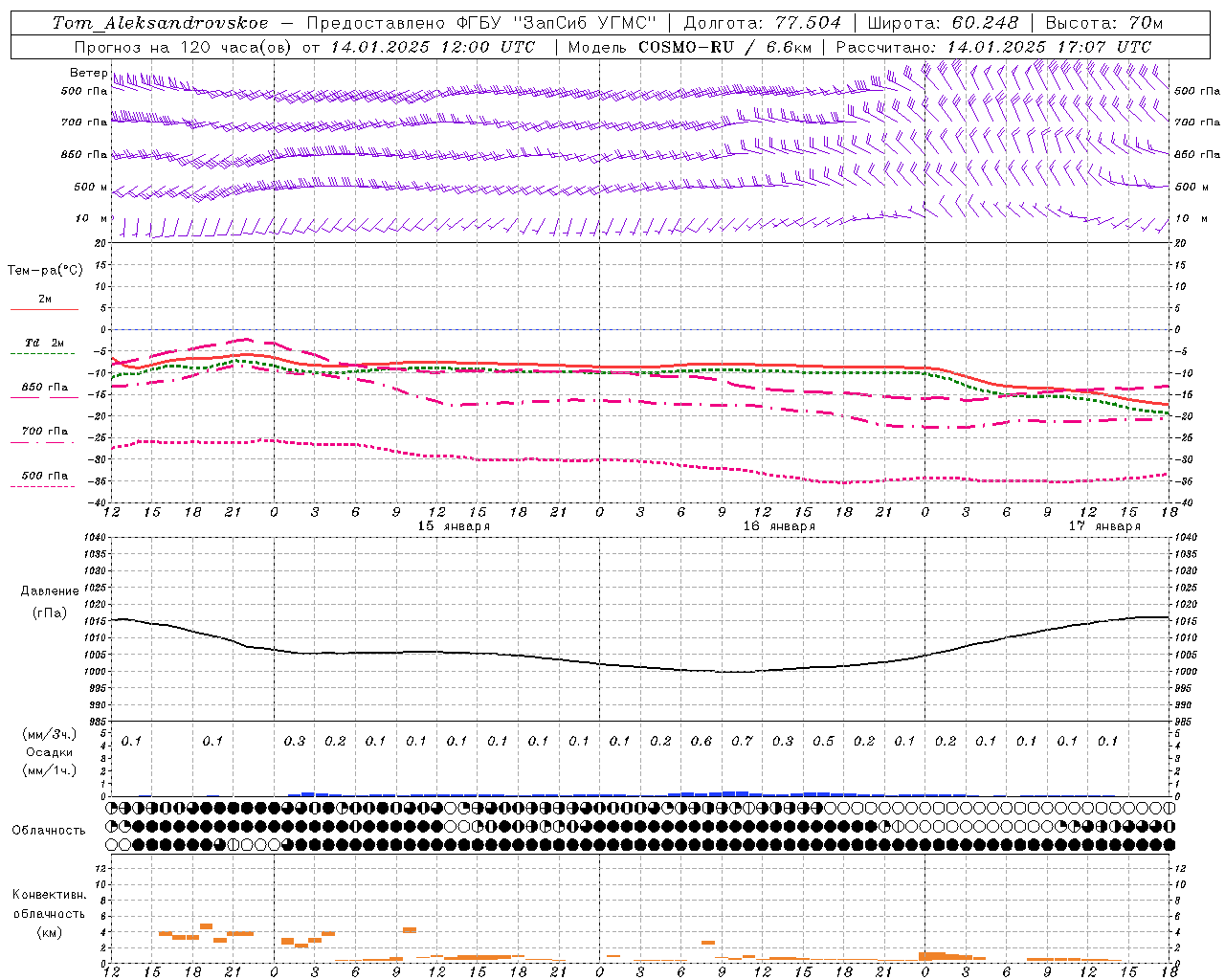Click the longitude value Долгота: 77.504
The width and height of the screenshot is (1225, 980).
tap(763, 23)
